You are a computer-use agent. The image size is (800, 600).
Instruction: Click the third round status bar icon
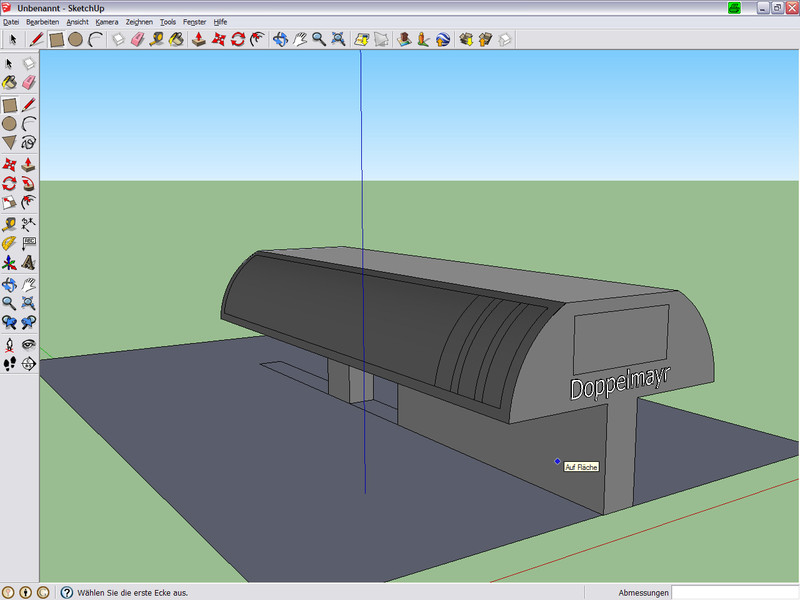[x=43, y=592]
